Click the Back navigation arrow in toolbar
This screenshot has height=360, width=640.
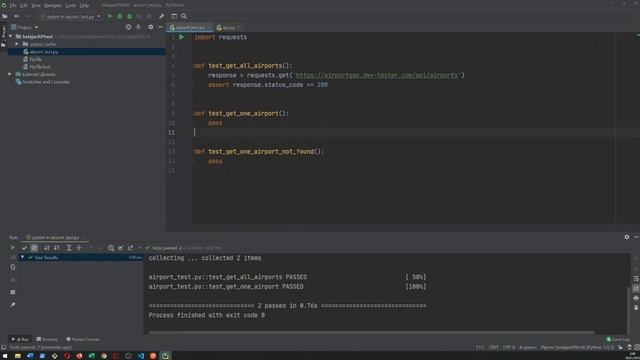(x=17, y=16)
